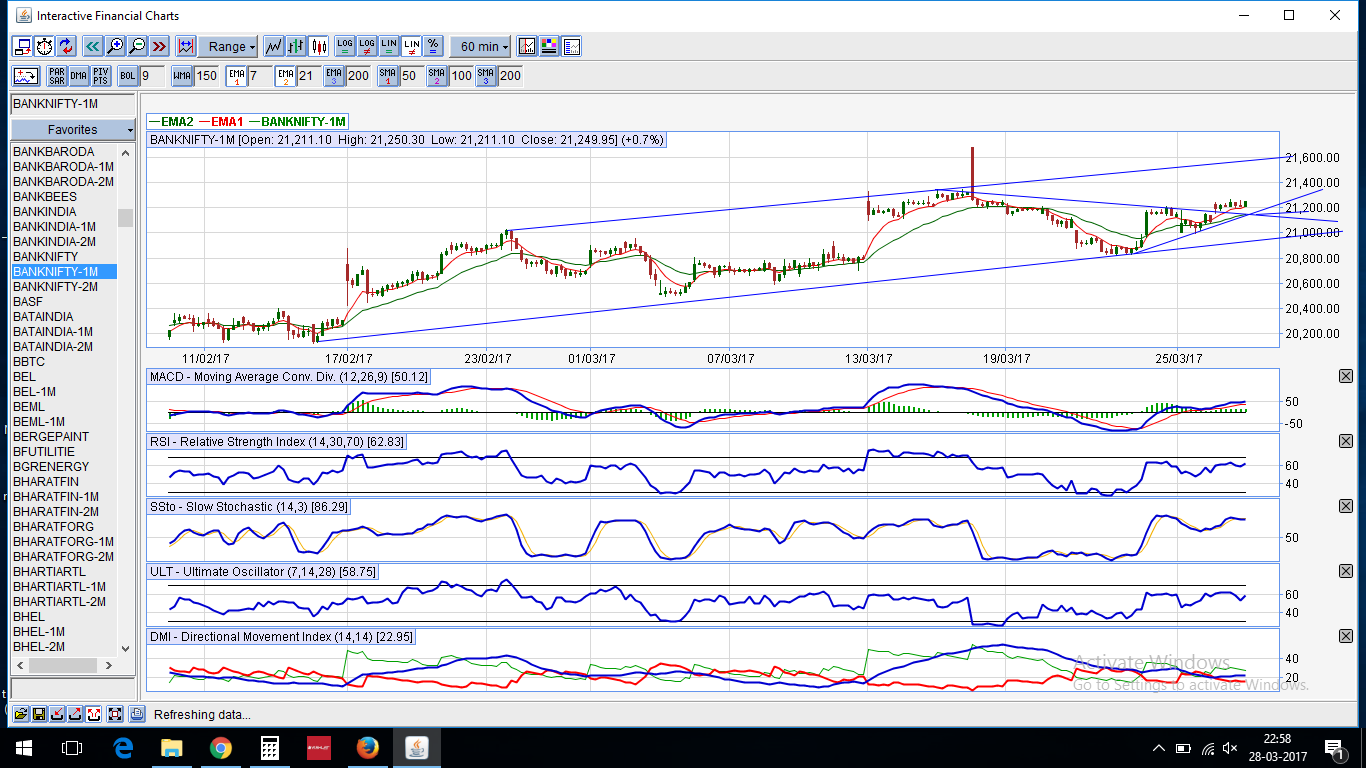Expand the Favorites list dropdown
1366x768 pixels.
tap(73, 129)
